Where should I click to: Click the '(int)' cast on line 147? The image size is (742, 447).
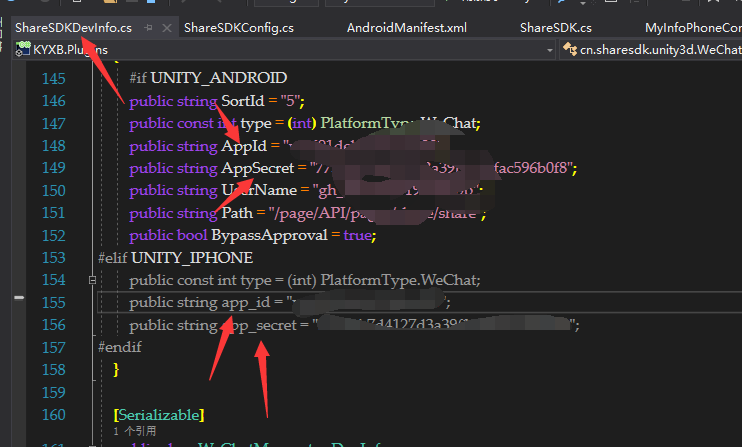pyautogui.click(x=301, y=123)
